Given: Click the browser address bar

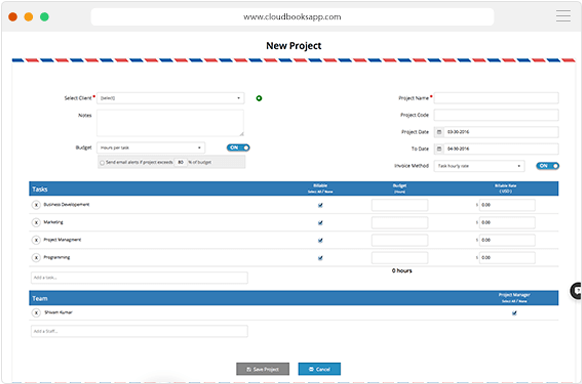Looking at the screenshot, I should click(292, 17).
